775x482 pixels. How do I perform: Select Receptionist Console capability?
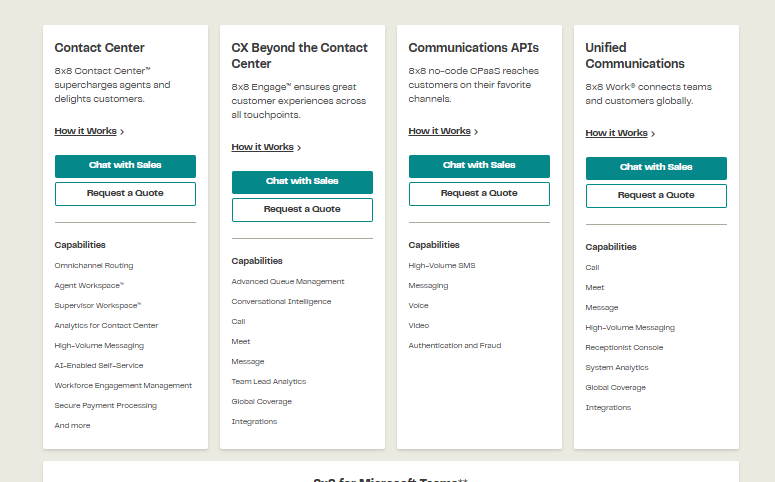pyautogui.click(x=624, y=348)
